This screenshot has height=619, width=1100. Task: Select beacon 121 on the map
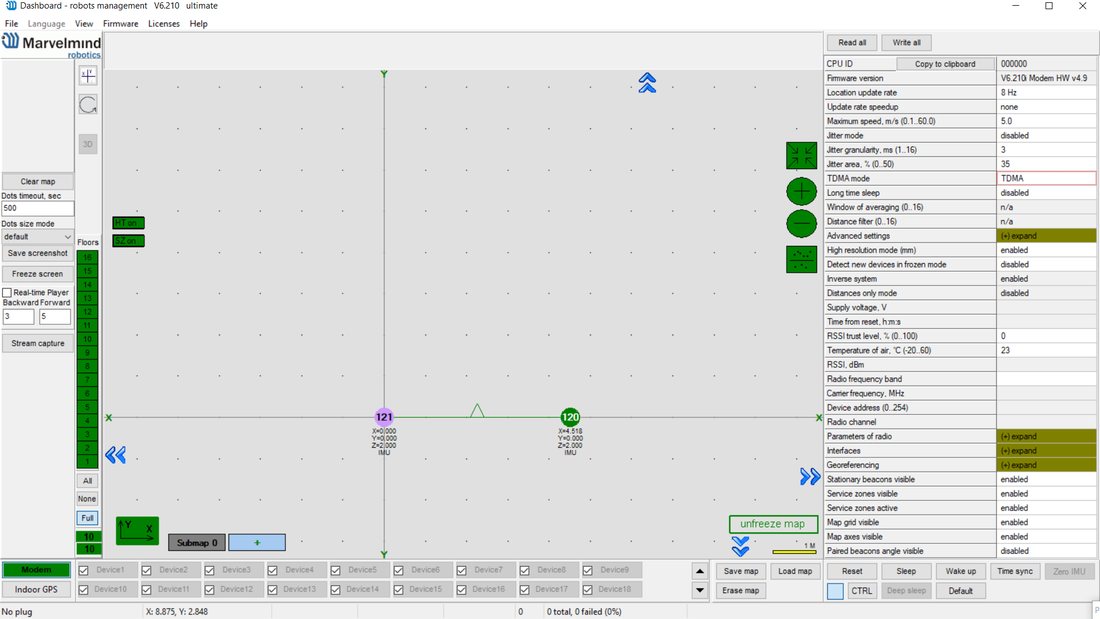(x=384, y=417)
